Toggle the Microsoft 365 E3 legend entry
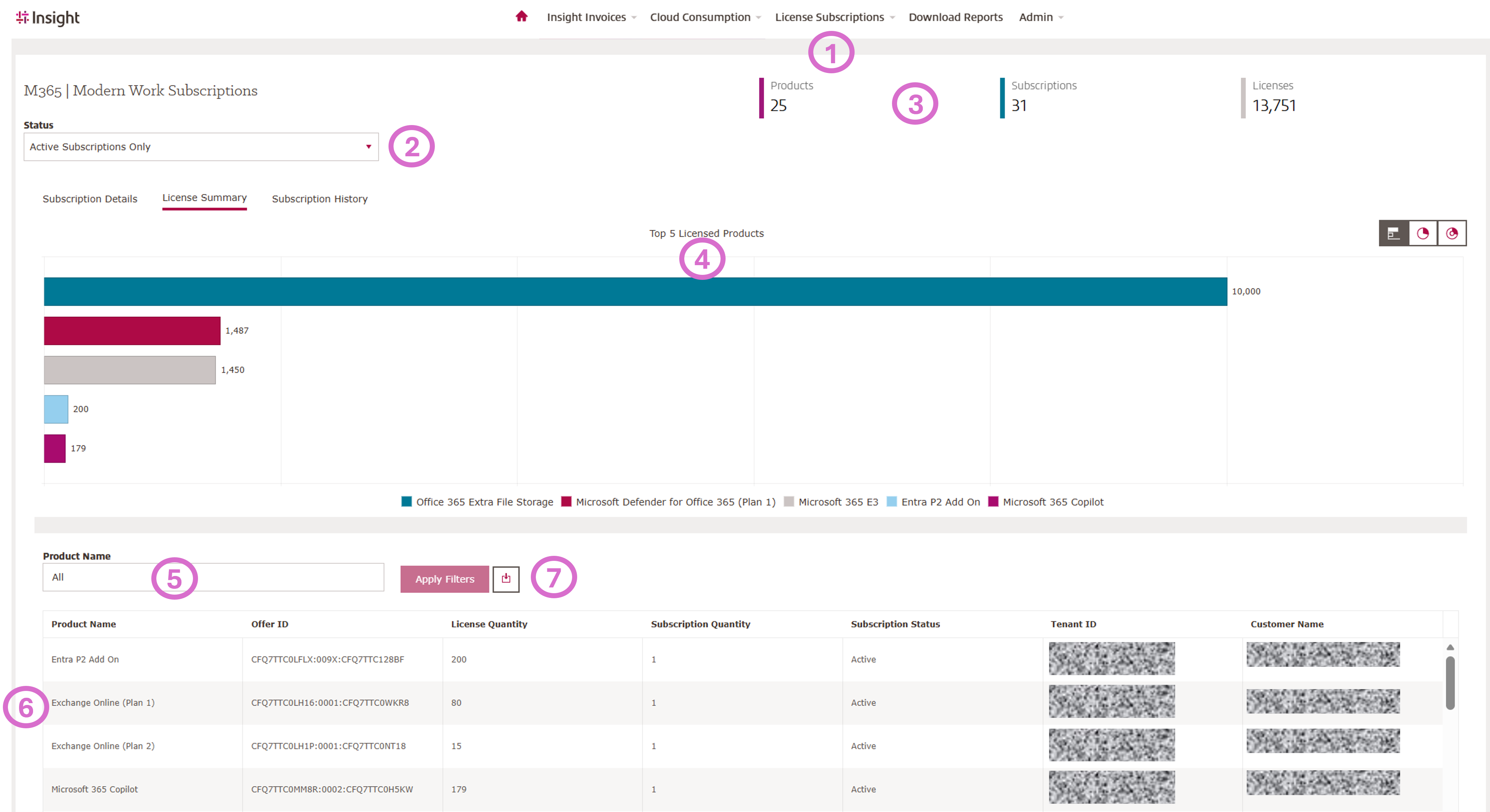This screenshot has height=812, width=1490. tap(831, 502)
